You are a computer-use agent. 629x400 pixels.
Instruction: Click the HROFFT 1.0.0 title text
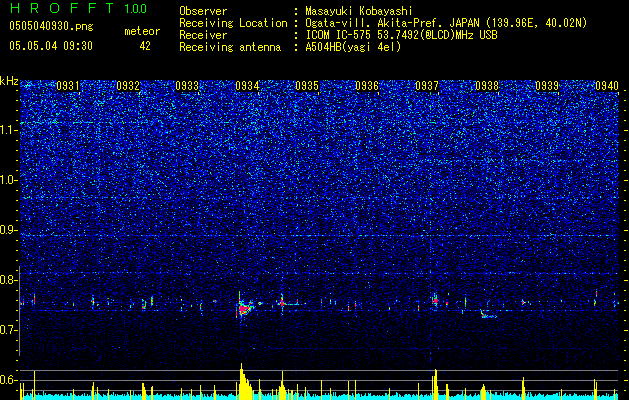pyautogui.click(x=78, y=8)
